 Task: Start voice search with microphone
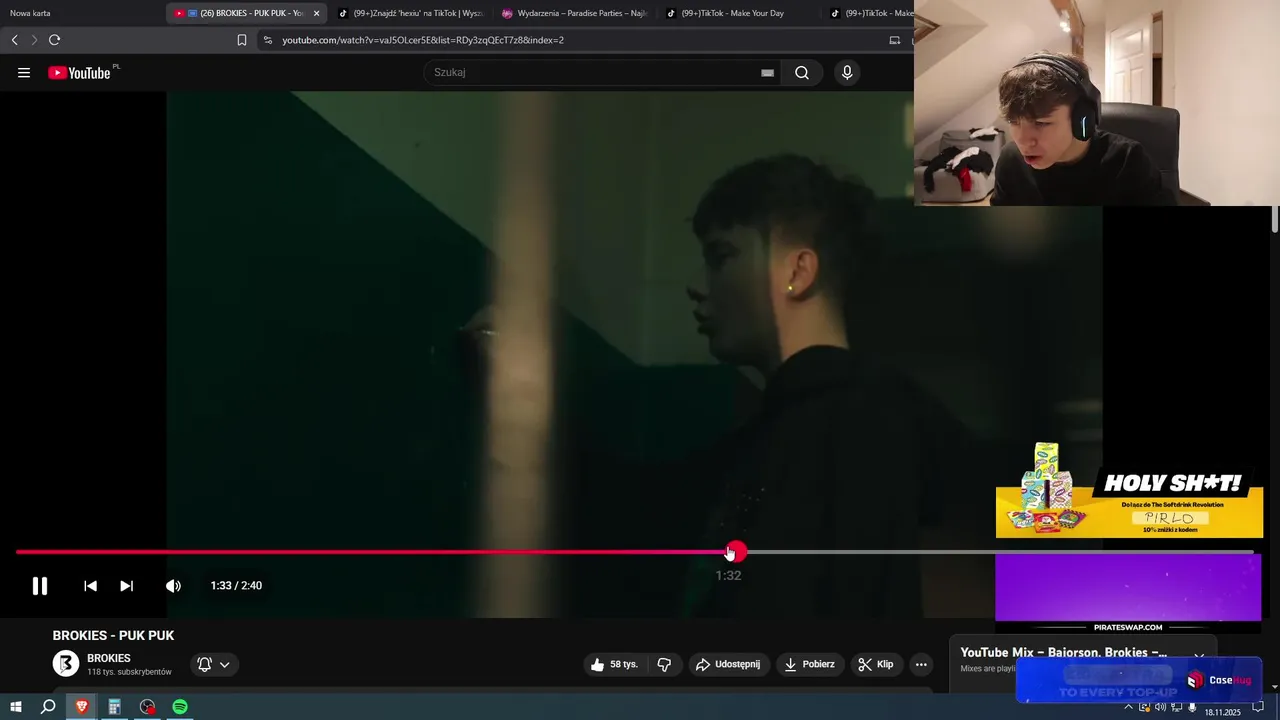click(847, 72)
